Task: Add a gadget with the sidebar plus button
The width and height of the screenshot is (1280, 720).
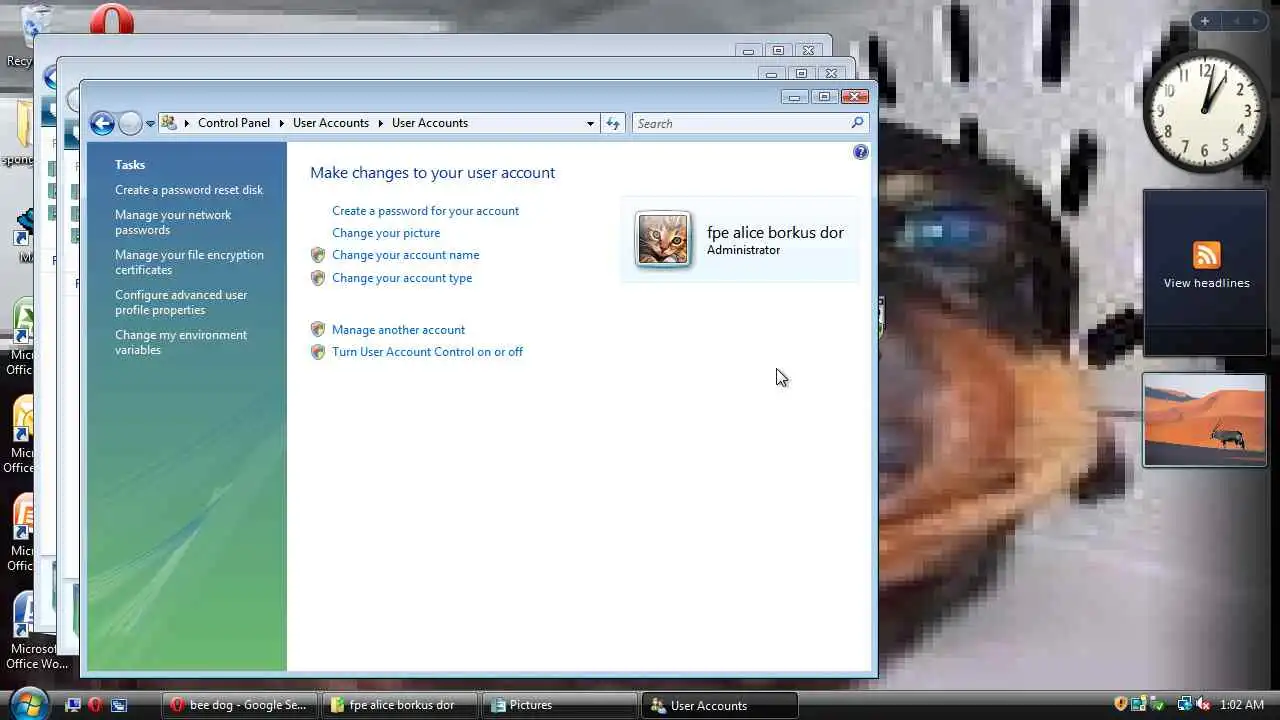Action: click(1205, 21)
